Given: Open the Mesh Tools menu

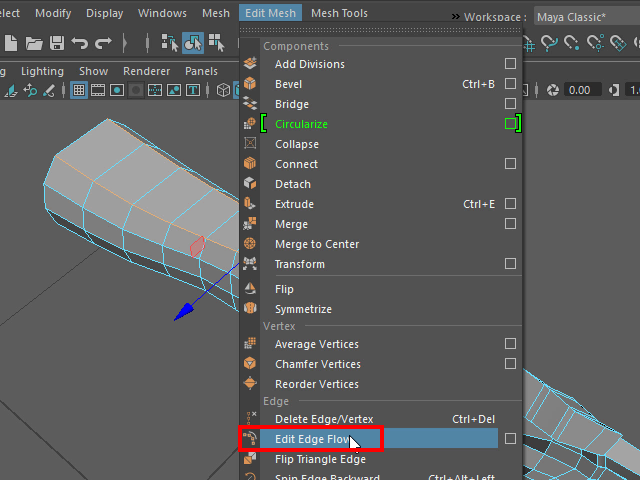Looking at the screenshot, I should (x=340, y=13).
